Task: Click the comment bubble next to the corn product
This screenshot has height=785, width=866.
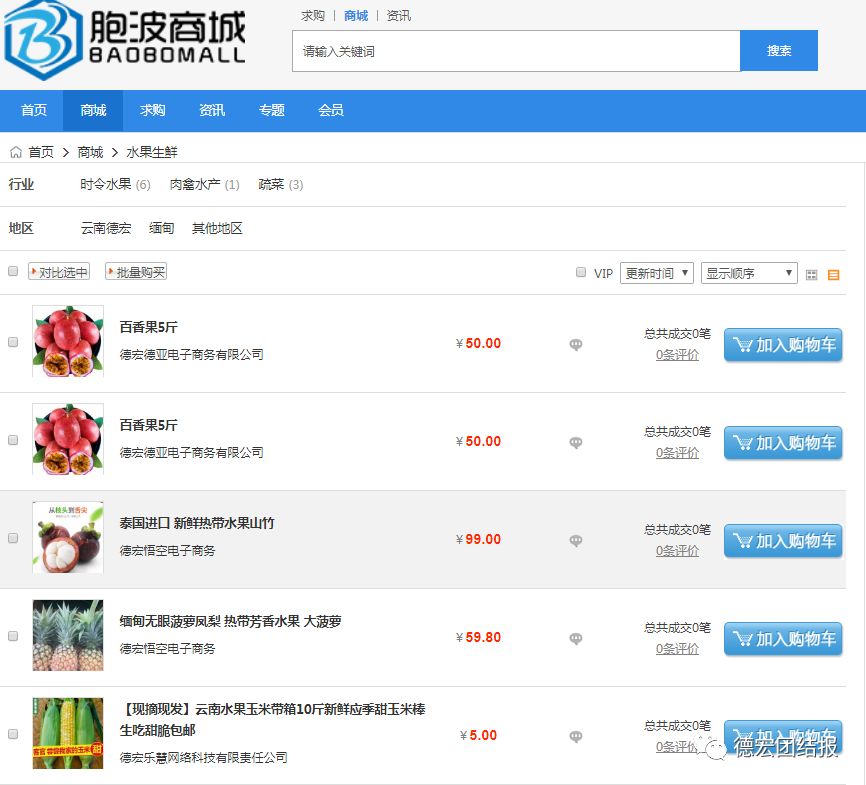Action: click(x=576, y=737)
